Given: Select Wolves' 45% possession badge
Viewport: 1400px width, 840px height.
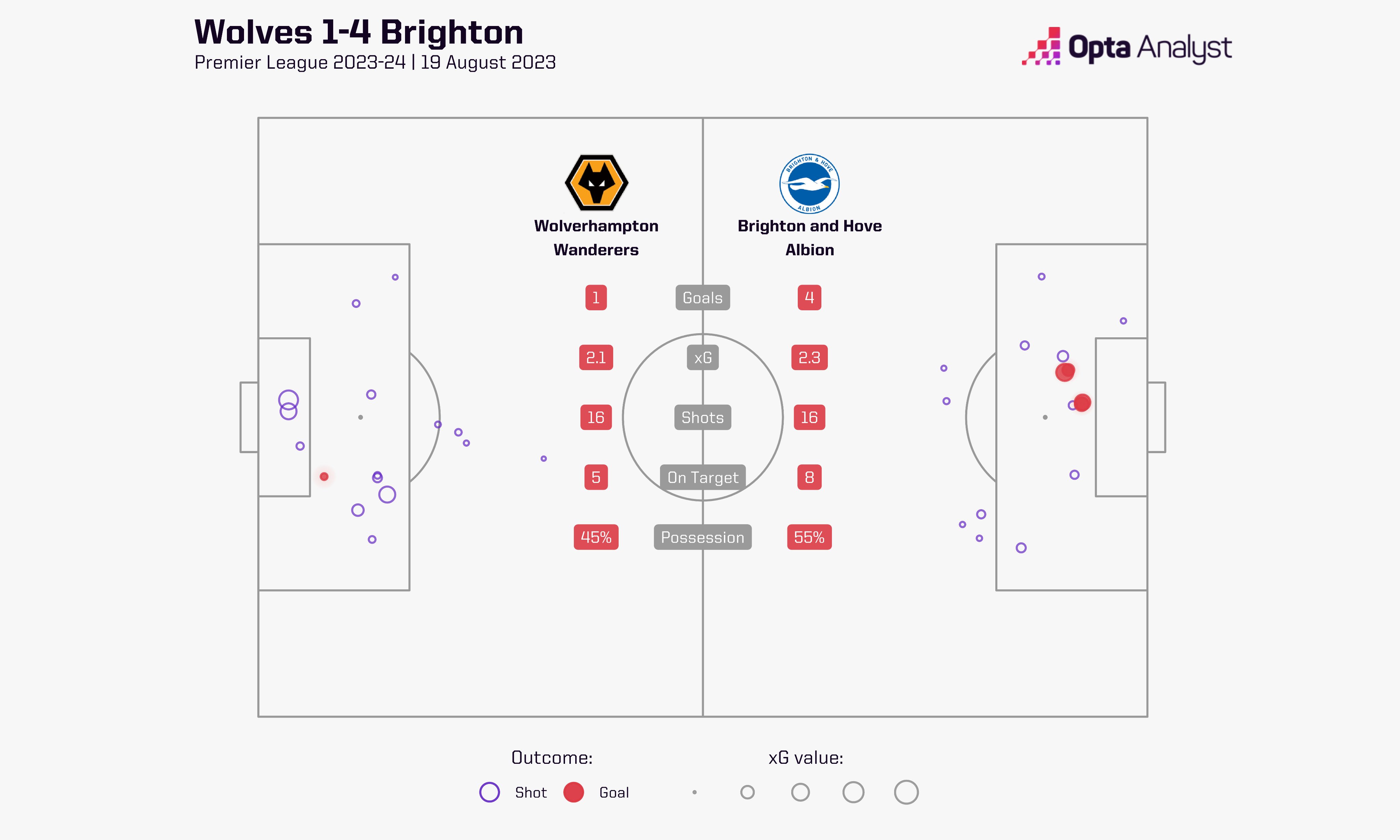Looking at the screenshot, I should click(x=596, y=537).
